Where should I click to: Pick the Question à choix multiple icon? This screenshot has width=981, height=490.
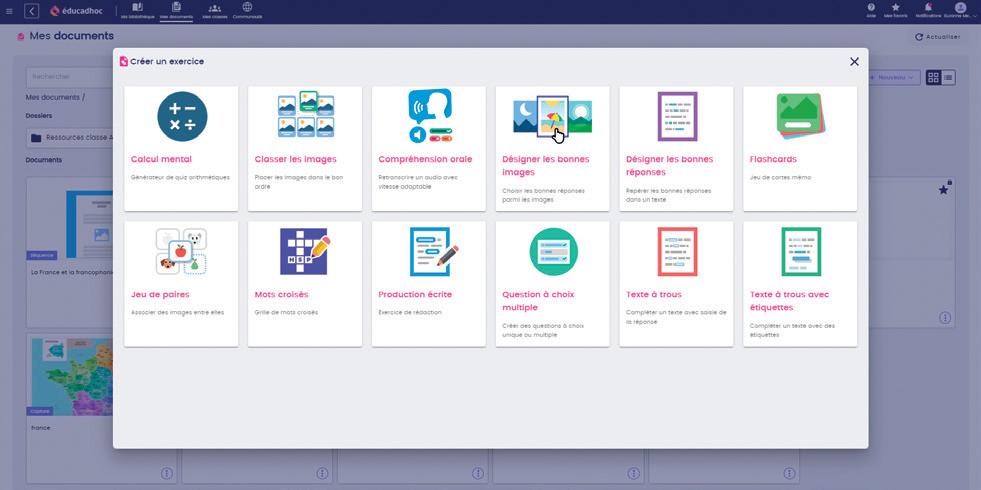click(x=553, y=252)
